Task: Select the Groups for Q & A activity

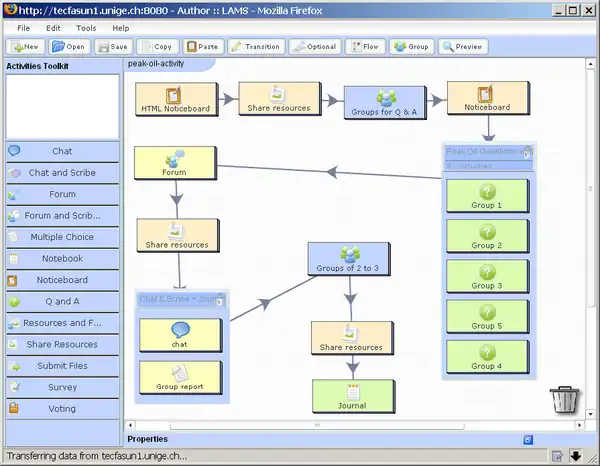Action: click(385, 103)
